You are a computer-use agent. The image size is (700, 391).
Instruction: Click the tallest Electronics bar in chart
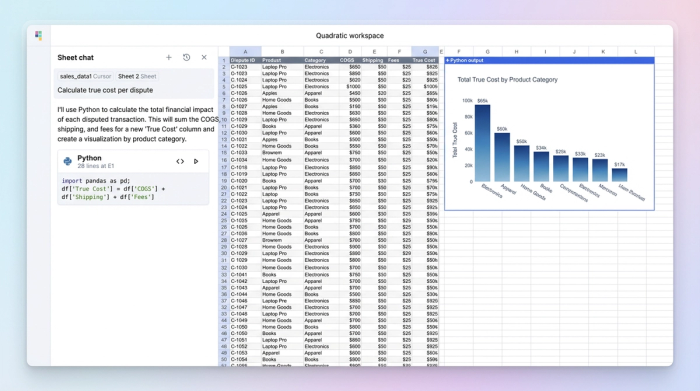482,143
